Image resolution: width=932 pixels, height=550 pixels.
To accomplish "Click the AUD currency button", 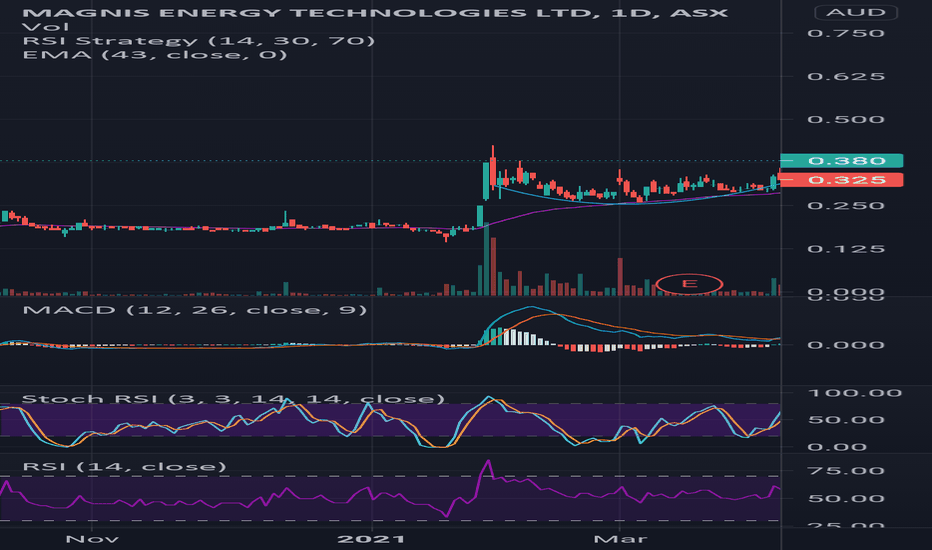I will point(855,12).
